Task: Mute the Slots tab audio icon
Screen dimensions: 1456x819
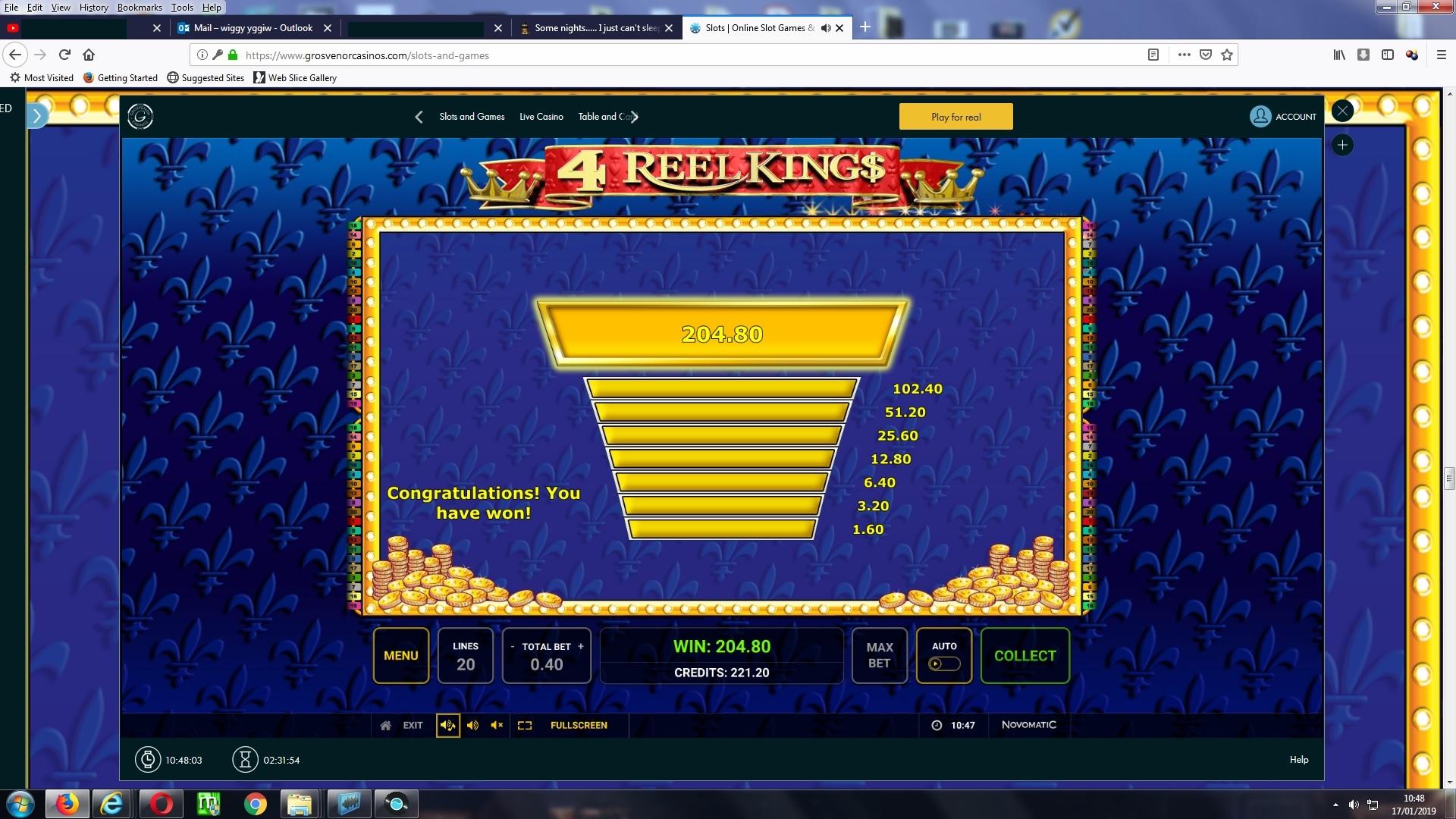Action: (826, 28)
